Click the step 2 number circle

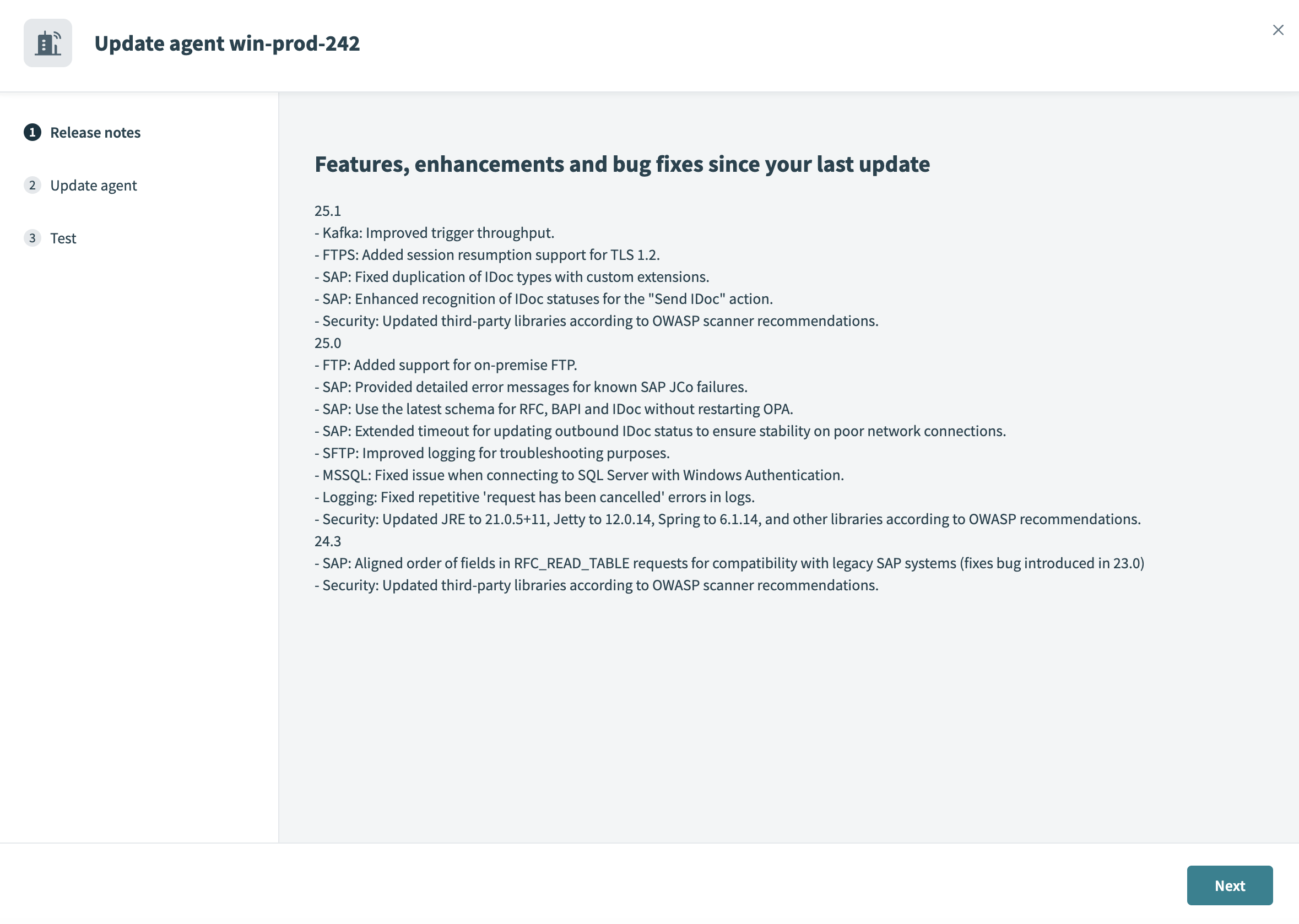coord(33,186)
